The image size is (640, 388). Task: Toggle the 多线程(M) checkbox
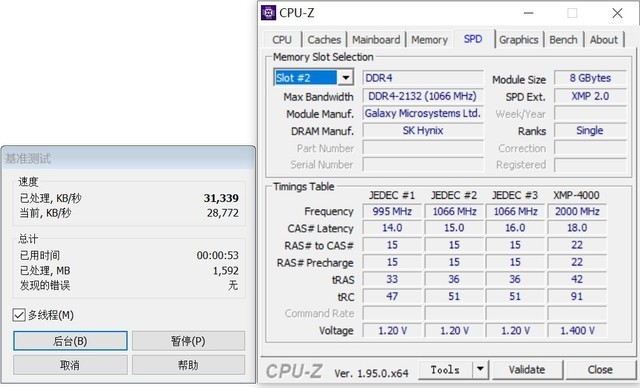pos(19,315)
